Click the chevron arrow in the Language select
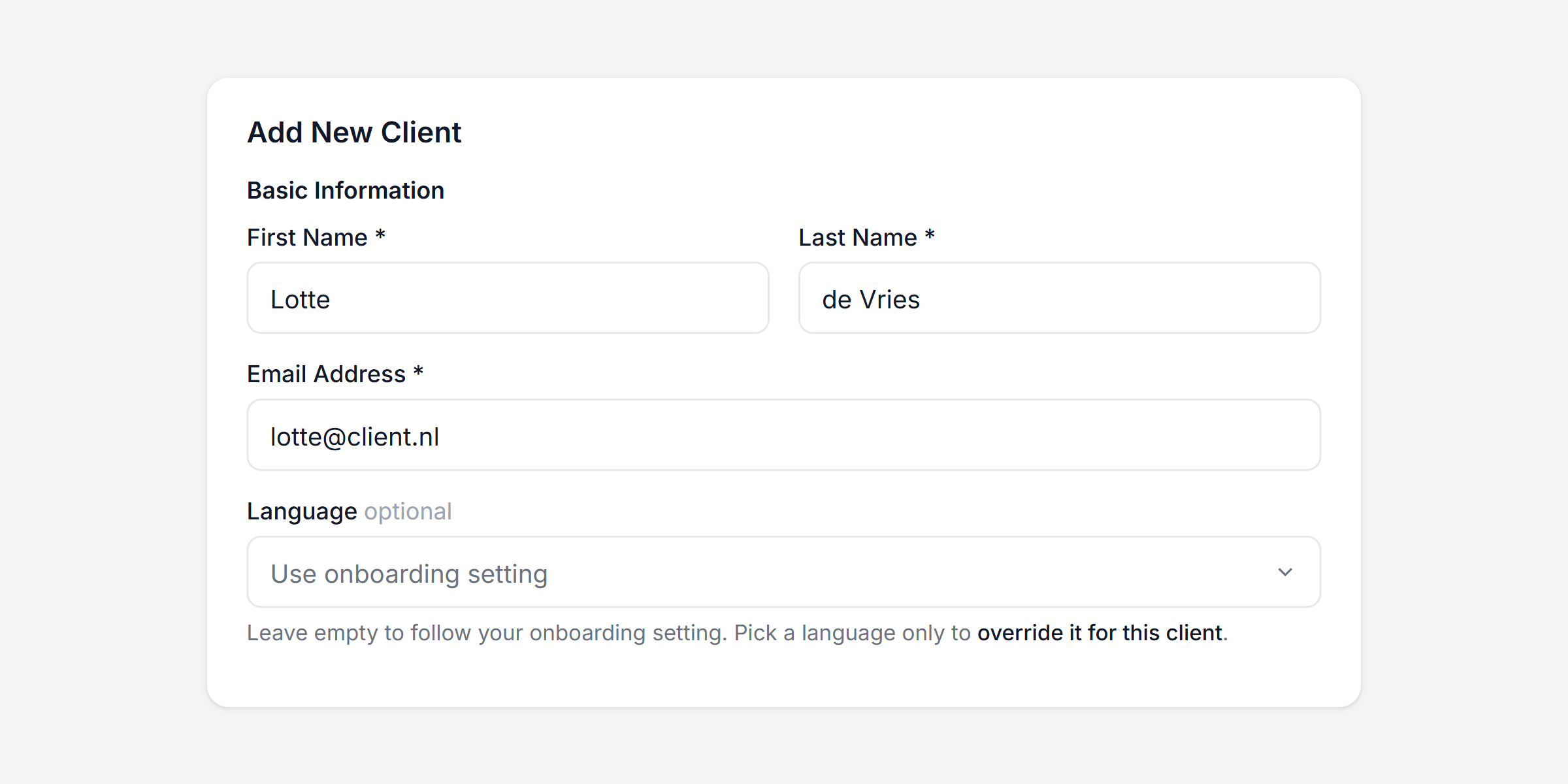1568x784 pixels. click(1284, 572)
